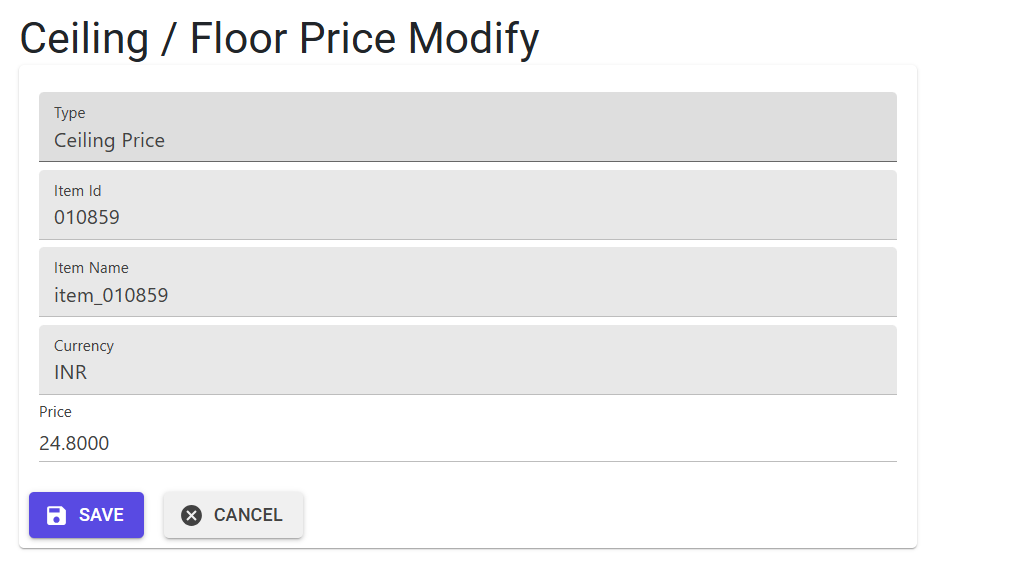Click the underline beneath the Price input
Image resolution: width=1022 pixels, height=566 pixels.
[x=468, y=461]
